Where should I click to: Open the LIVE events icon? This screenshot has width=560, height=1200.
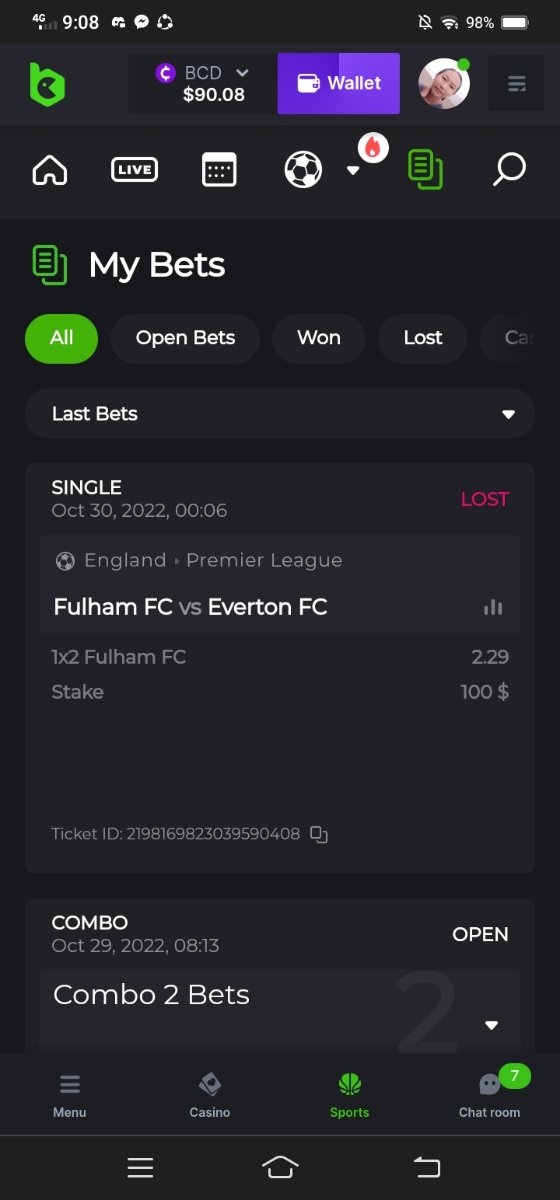click(x=134, y=170)
